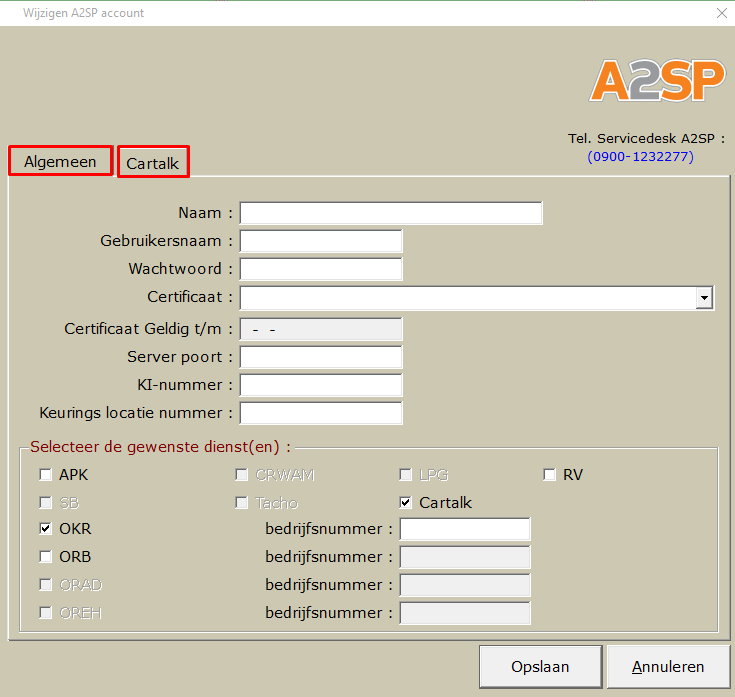Screen dimensions: 735x697
Task: Open the Certificaat dropdown list
Action: pyautogui.click(x=704, y=298)
